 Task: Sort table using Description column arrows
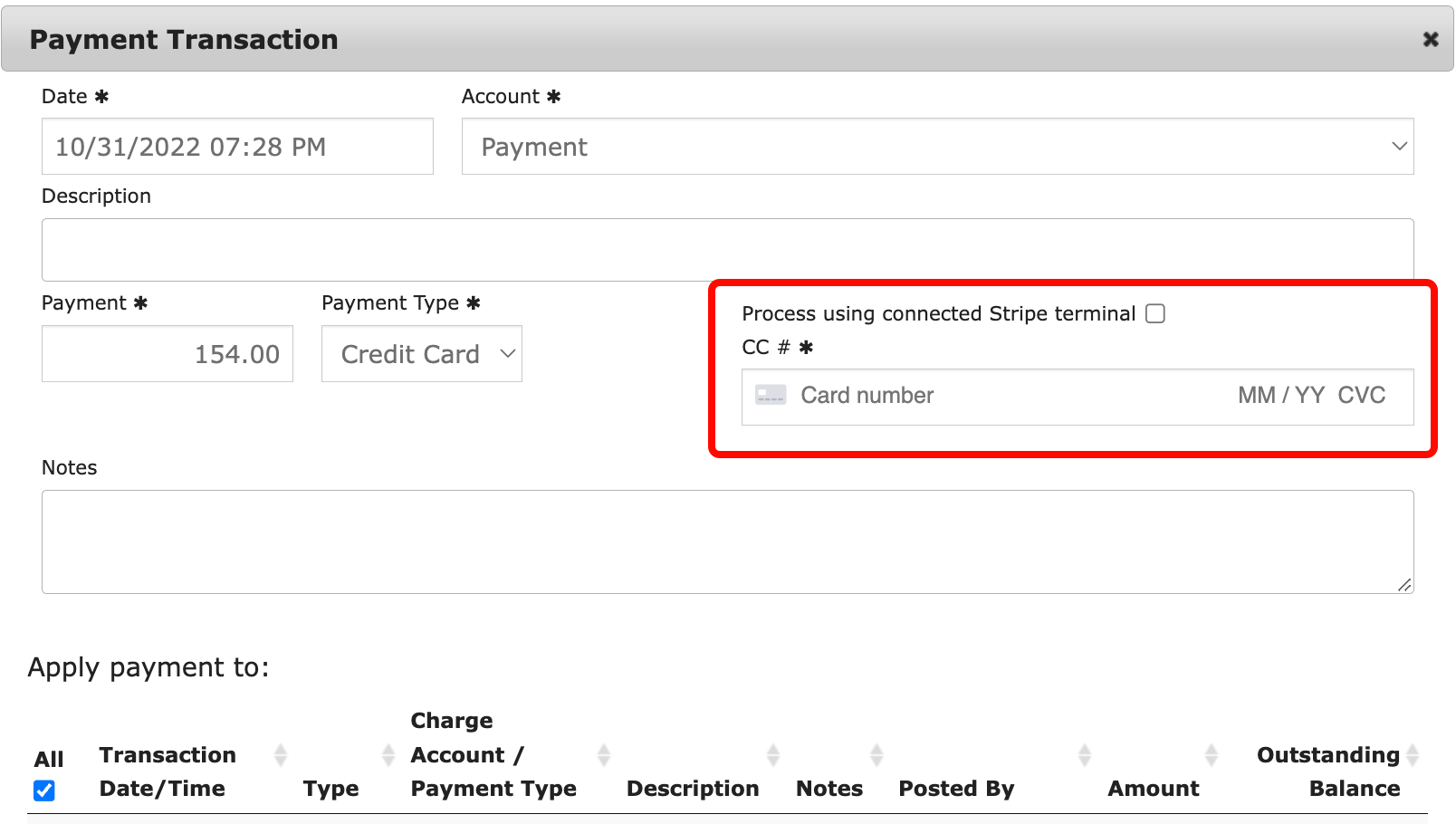(x=773, y=755)
